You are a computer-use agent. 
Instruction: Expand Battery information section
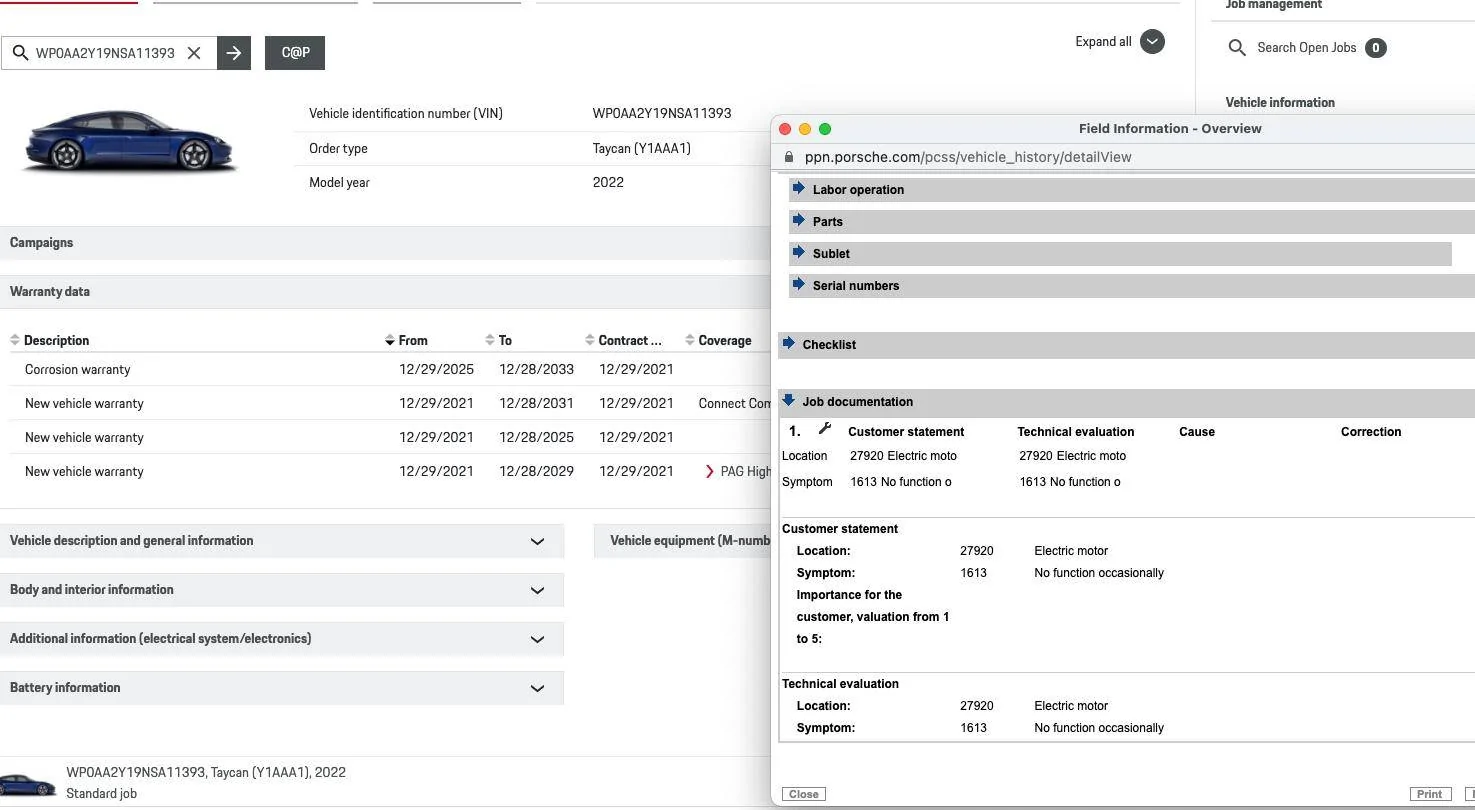pos(282,688)
